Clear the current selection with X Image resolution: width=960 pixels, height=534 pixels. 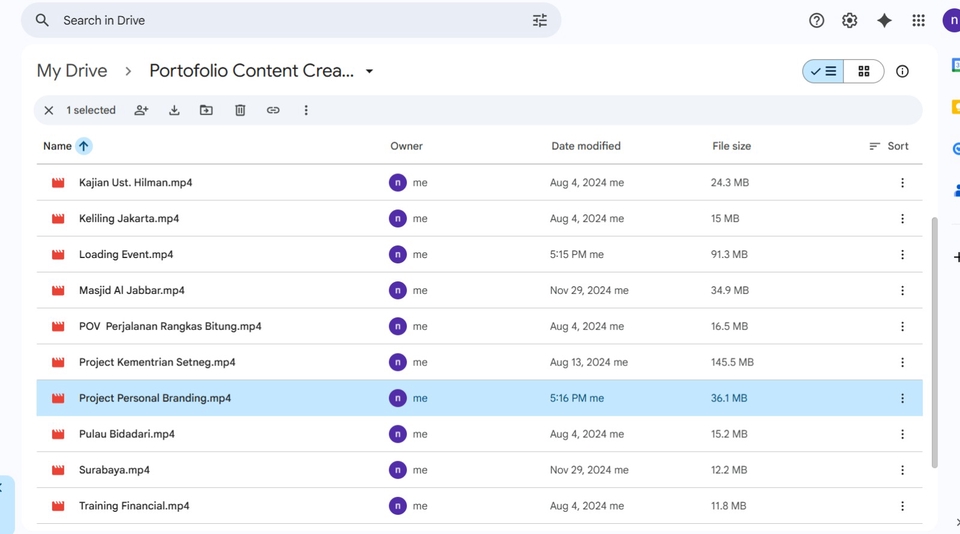point(48,110)
